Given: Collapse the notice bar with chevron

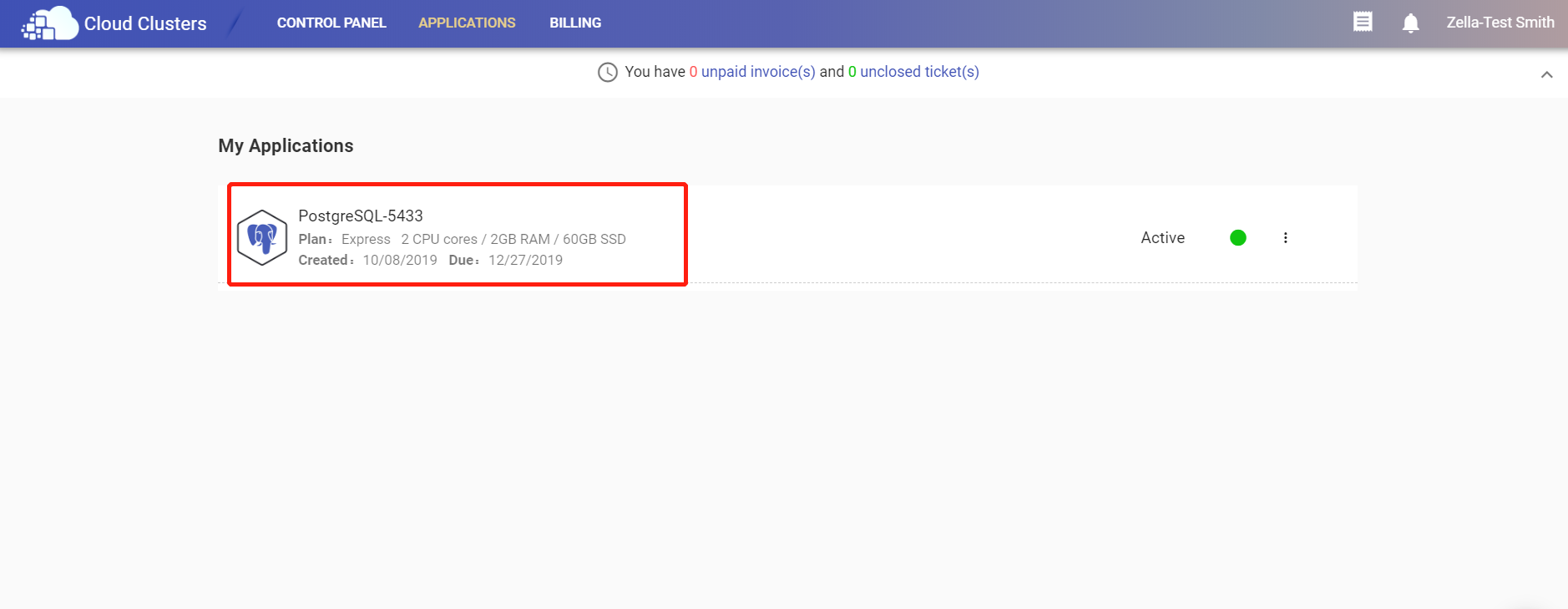Looking at the screenshot, I should pos(1546,74).
